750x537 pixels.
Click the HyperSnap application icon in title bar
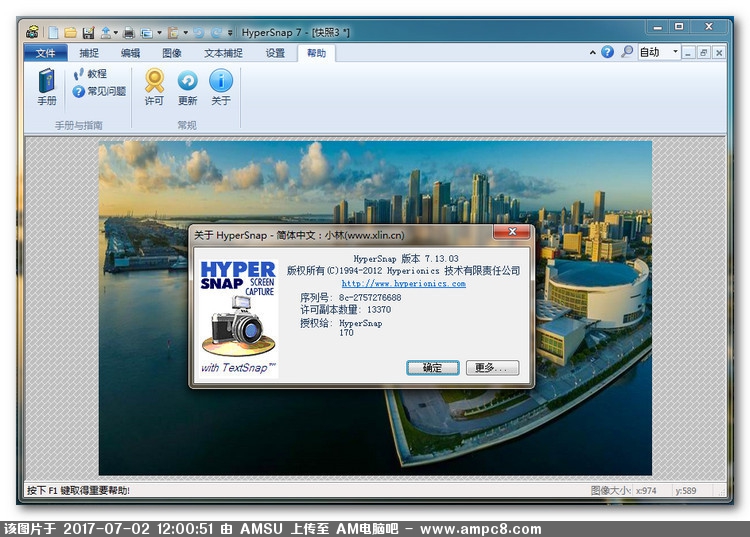point(33,32)
